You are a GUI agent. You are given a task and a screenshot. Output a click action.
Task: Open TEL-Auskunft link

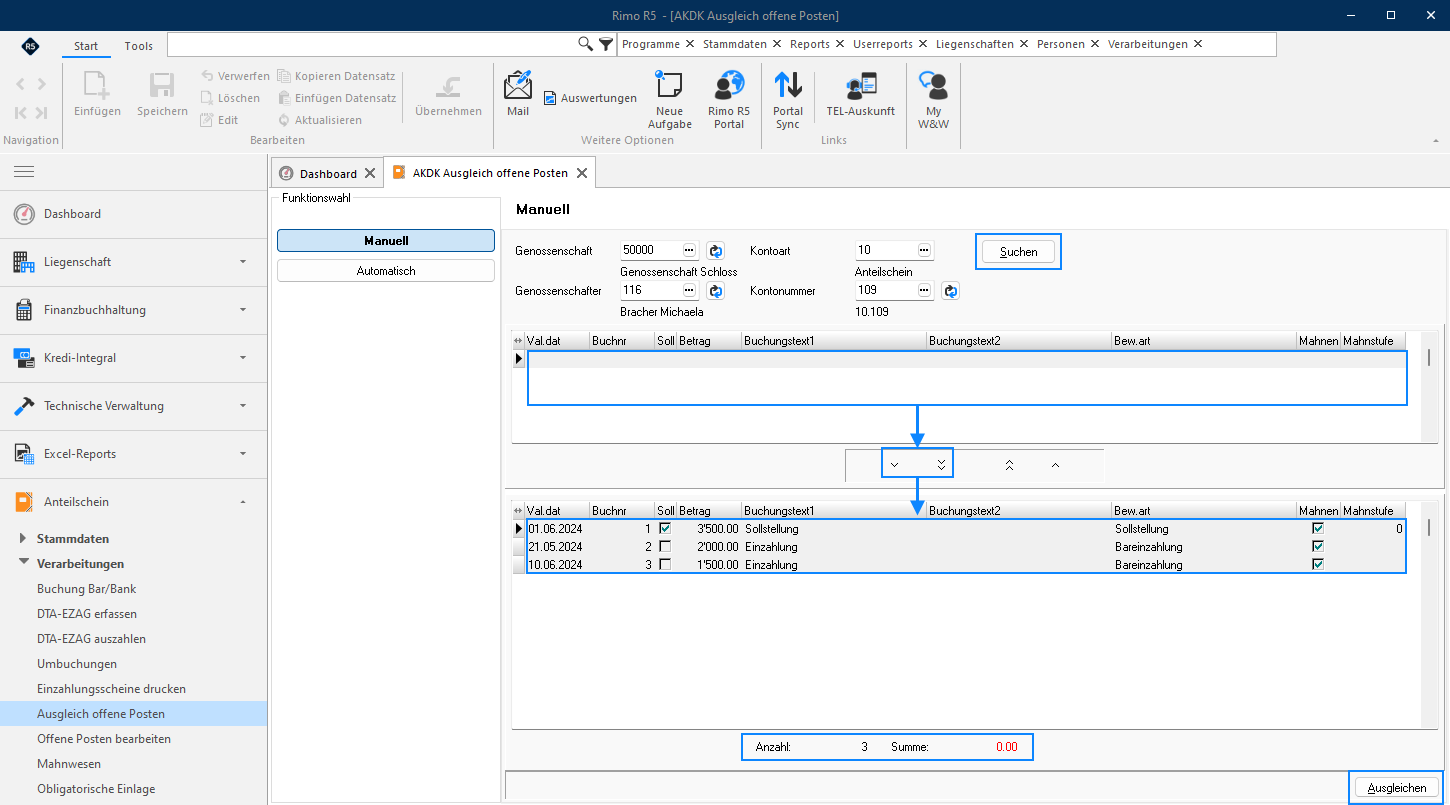860,95
